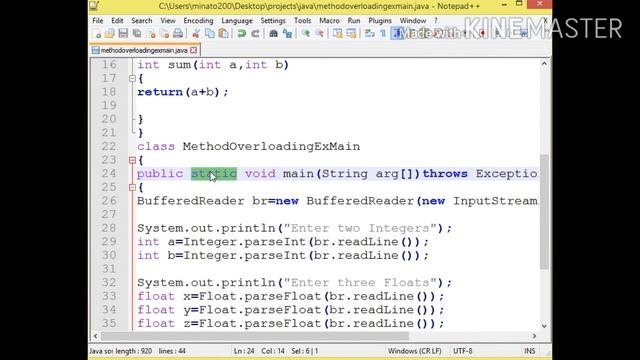The image size is (640, 360).
Task: Click the vertical scrollbar up arrow
Action: click(544, 64)
